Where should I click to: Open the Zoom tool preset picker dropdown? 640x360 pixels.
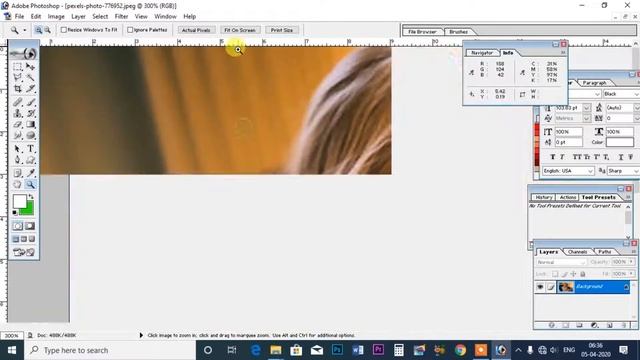click(24, 30)
